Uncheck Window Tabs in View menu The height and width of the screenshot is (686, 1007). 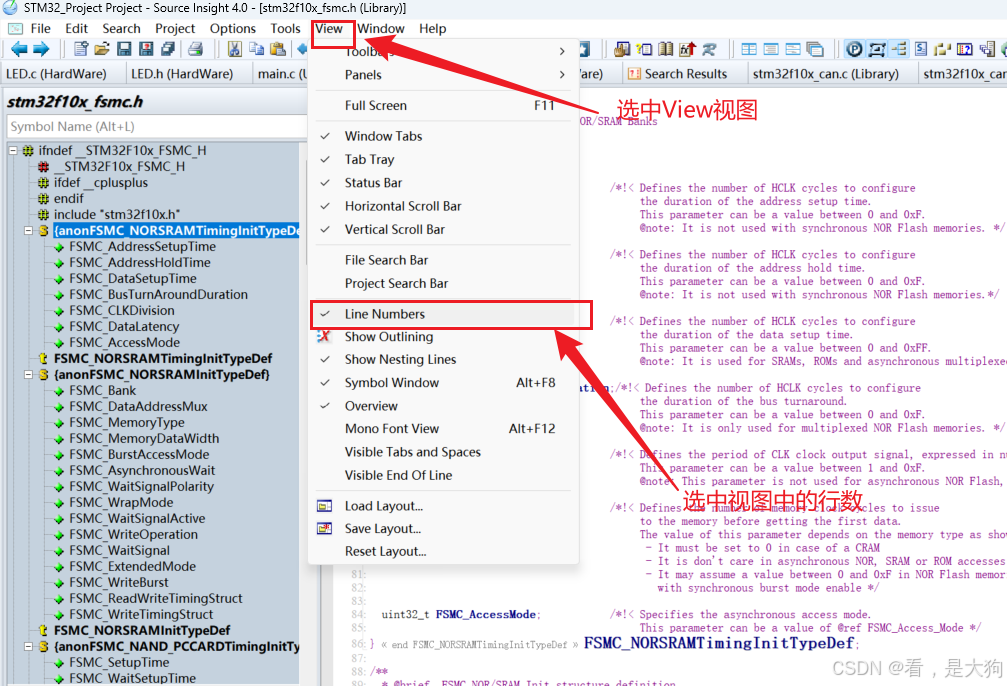(x=444, y=136)
